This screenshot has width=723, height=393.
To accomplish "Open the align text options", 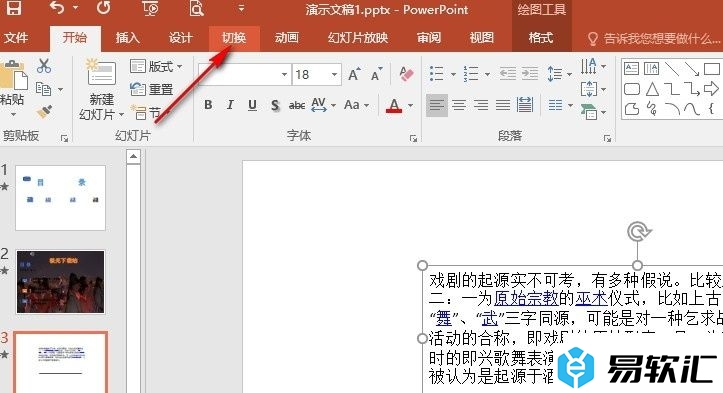I will tap(593, 89).
